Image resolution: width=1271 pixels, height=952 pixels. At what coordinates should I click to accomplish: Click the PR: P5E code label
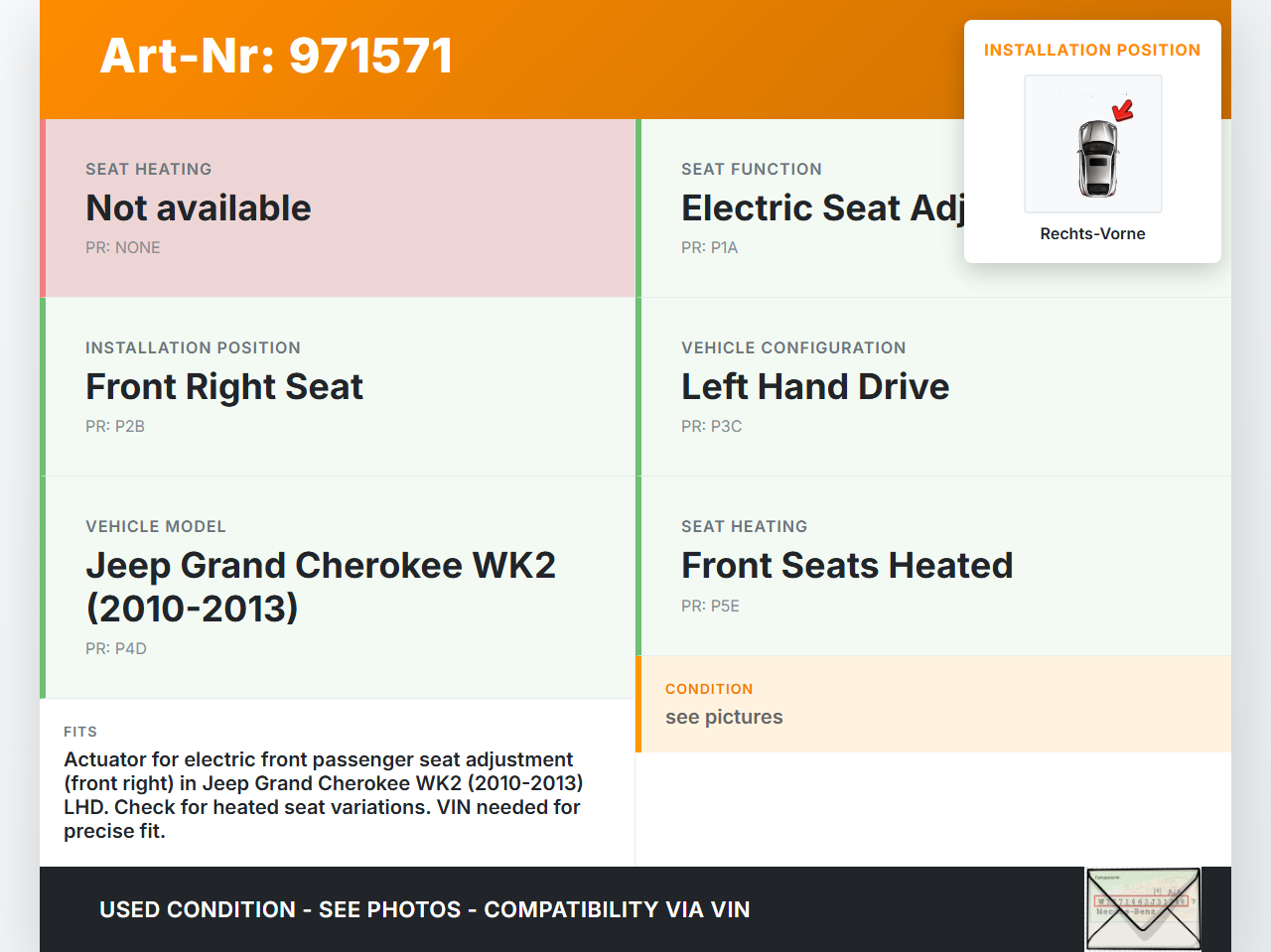[x=710, y=606]
